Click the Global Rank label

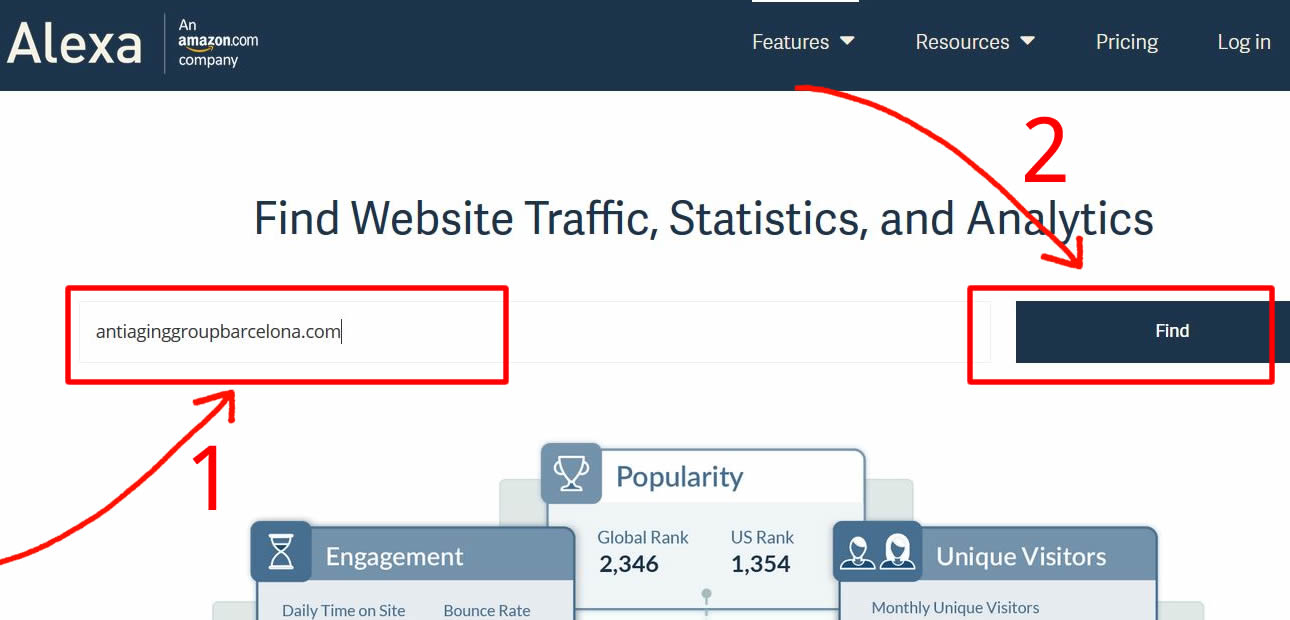click(x=643, y=537)
